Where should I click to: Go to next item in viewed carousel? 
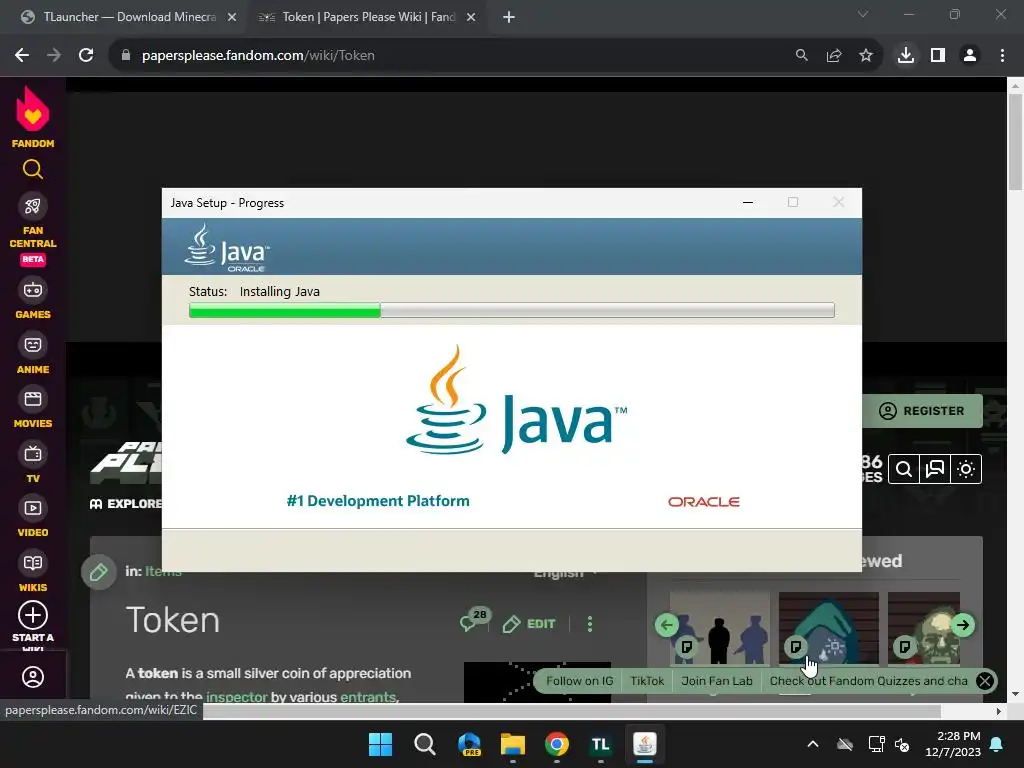click(963, 625)
